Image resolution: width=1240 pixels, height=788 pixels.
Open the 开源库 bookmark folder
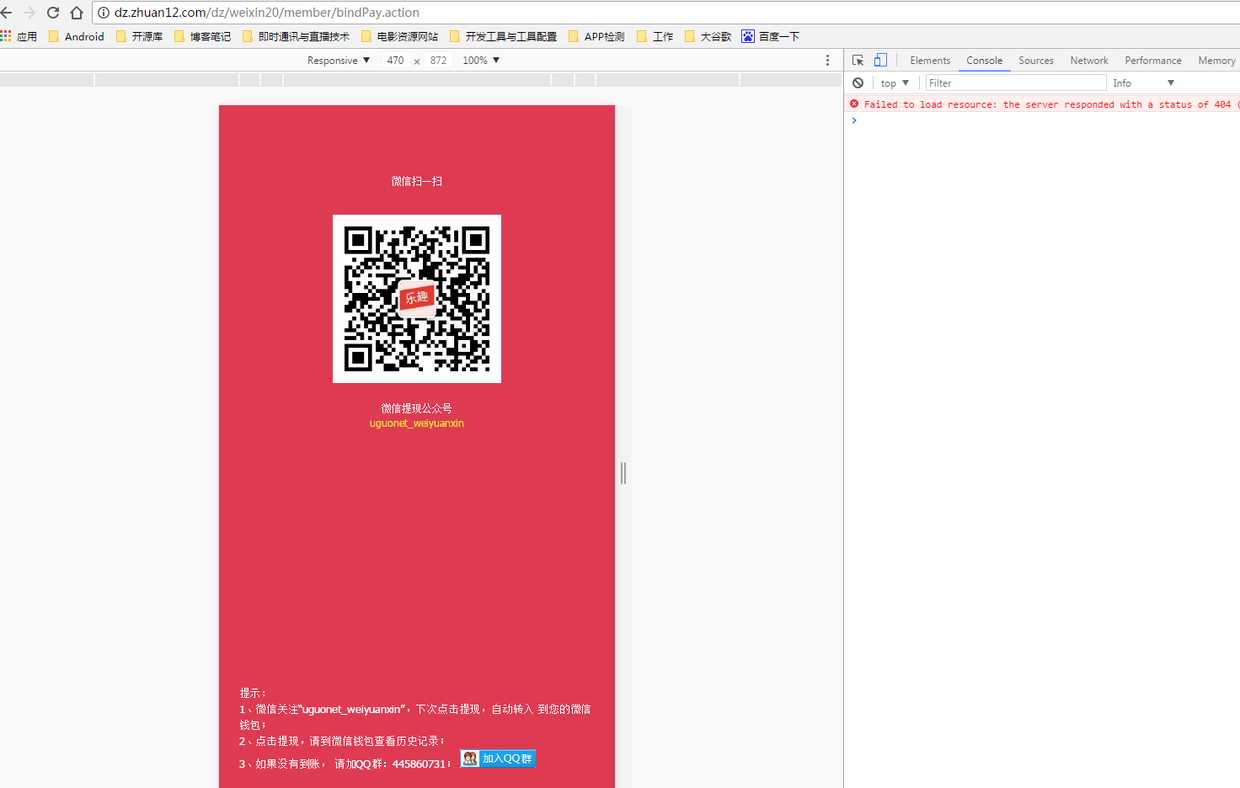click(139, 37)
